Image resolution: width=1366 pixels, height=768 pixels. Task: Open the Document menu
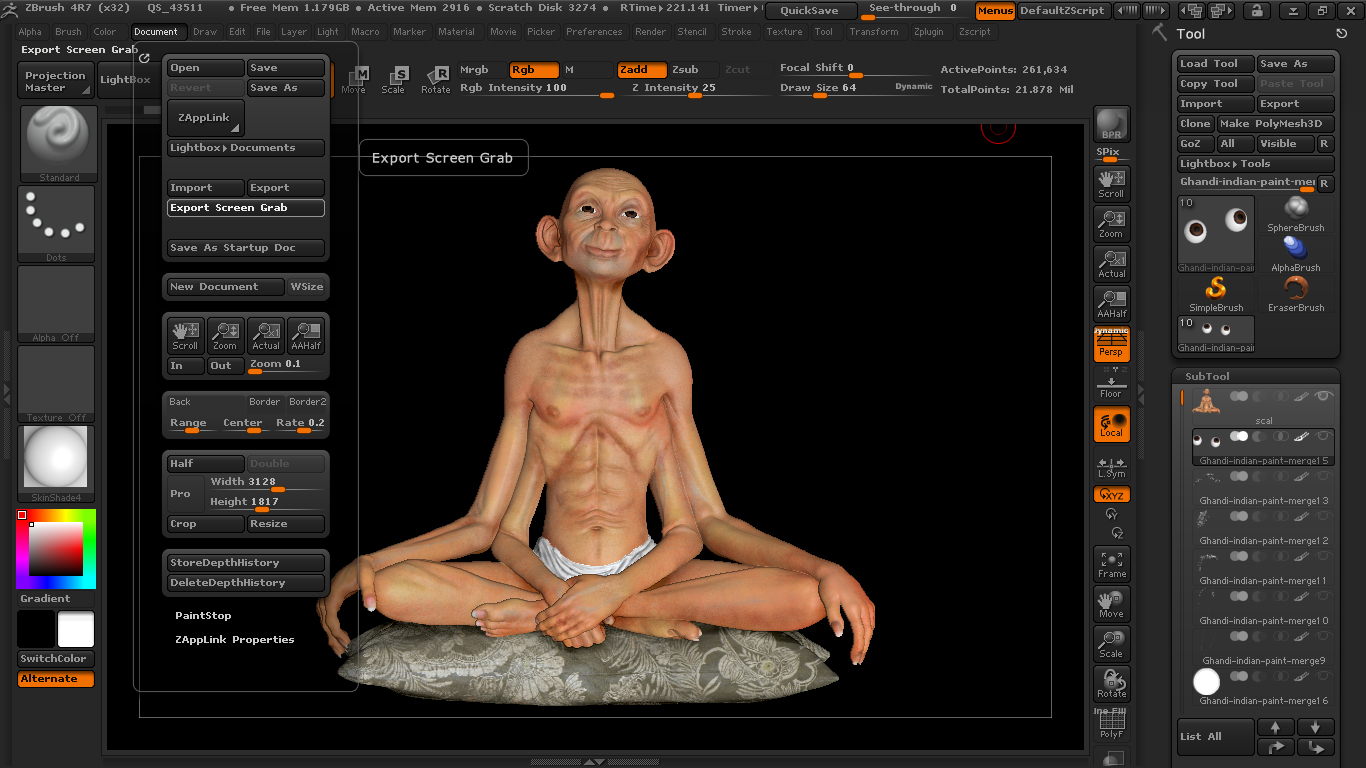[x=156, y=32]
